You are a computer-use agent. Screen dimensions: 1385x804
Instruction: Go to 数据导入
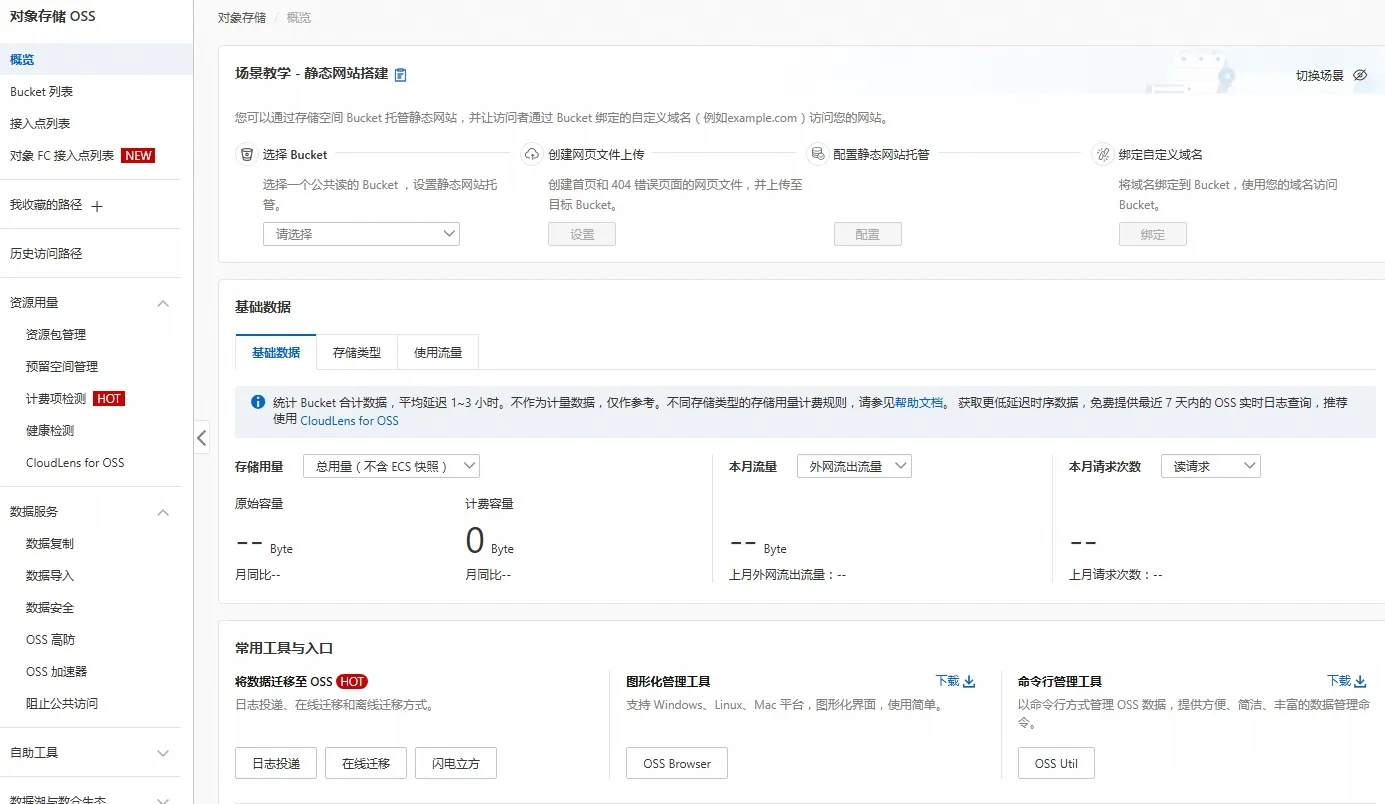pyautogui.click(x=50, y=576)
